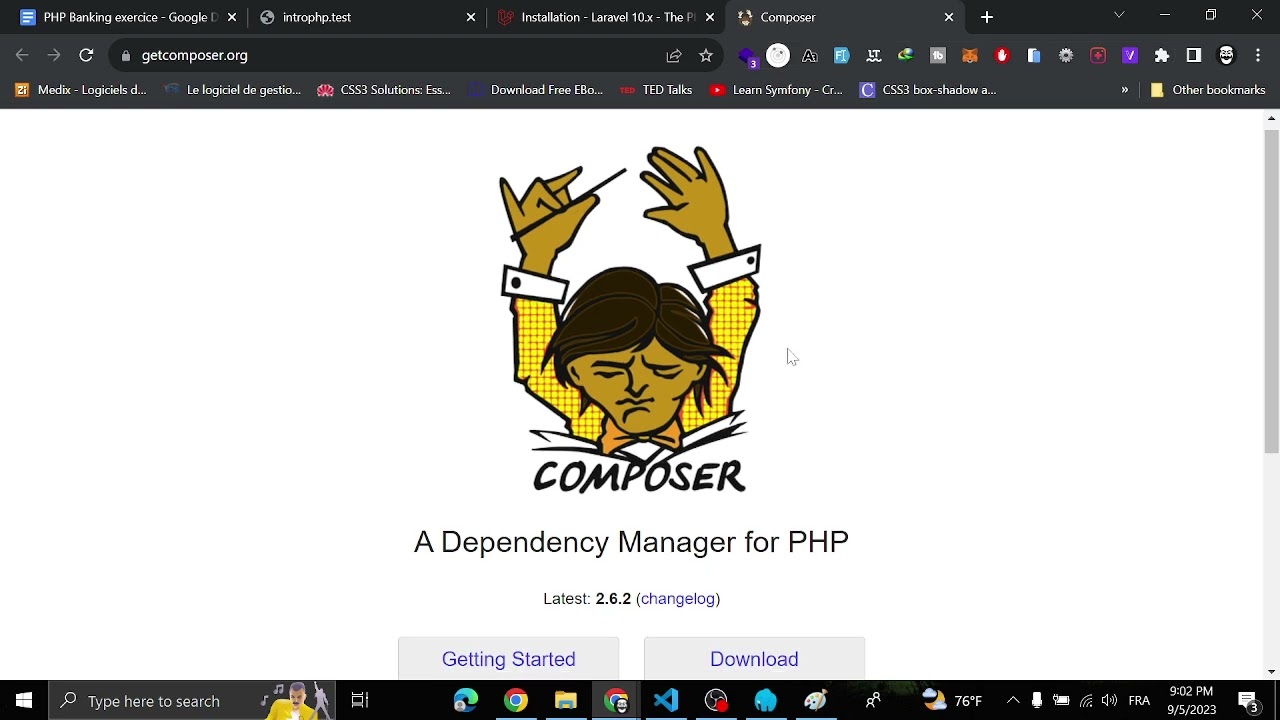Launch Visual Studio Code from taskbar

pyautogui.click(x=666, y=701)
